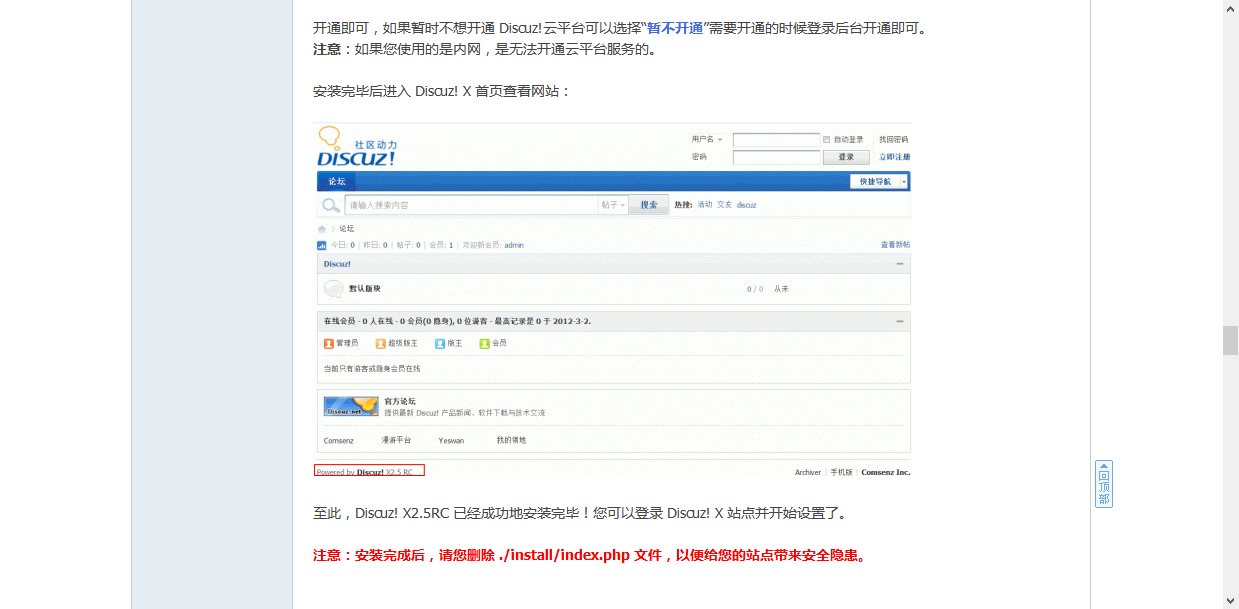
Task: Click the Discuz.net banner image
Action: tap(351, 406)
